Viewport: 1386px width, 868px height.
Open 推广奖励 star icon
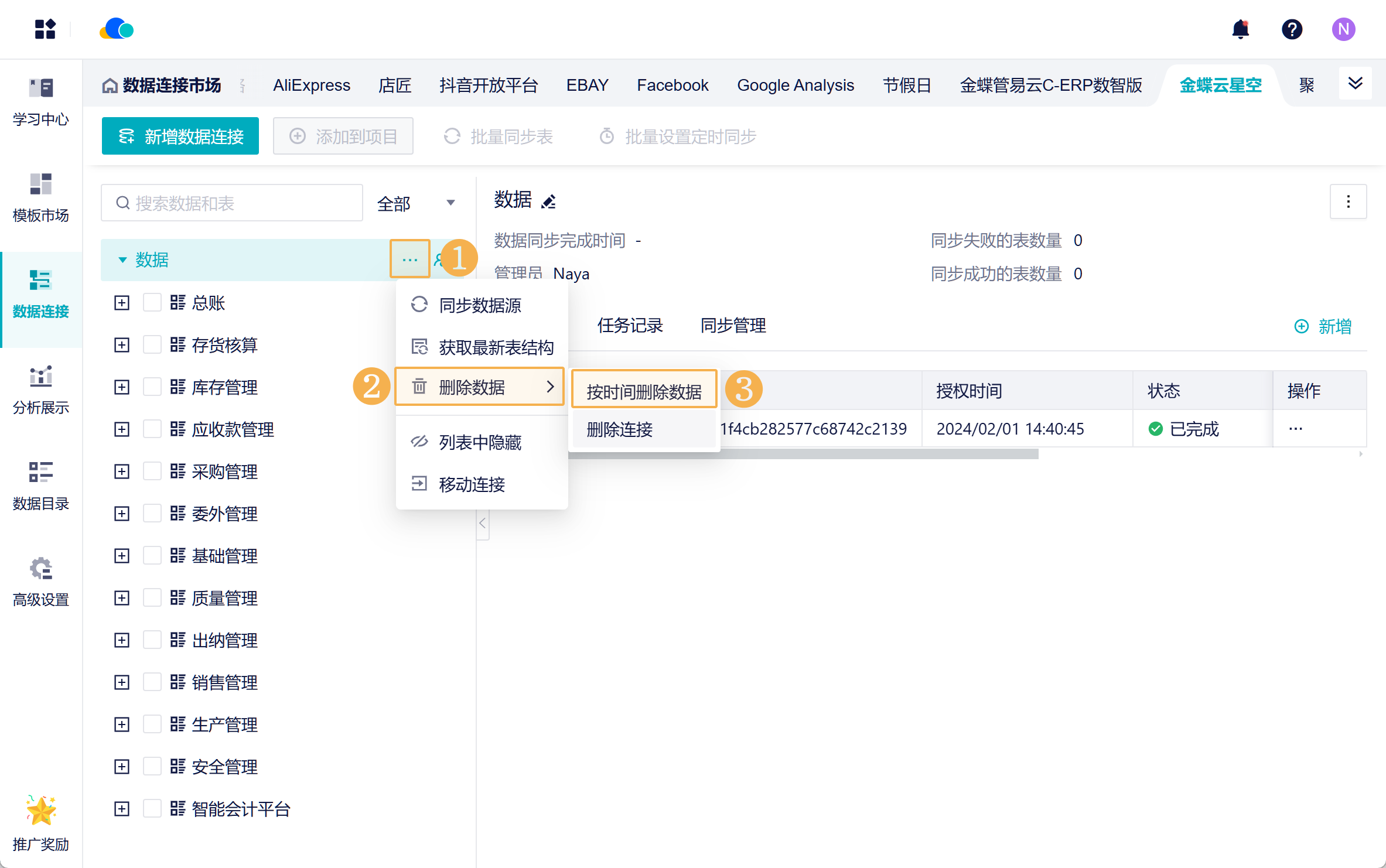pyautogui.click(x=41, y=811)
